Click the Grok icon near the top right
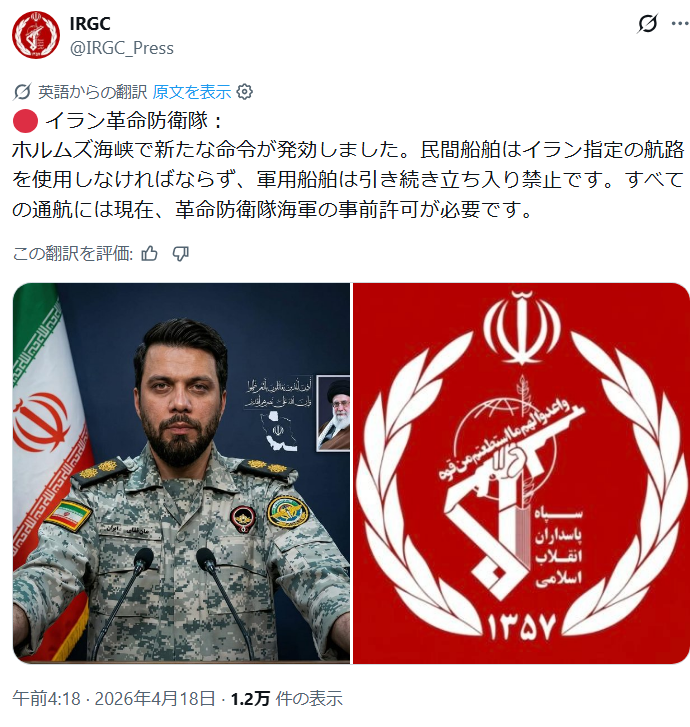Screen dimensions: 690x727 point(647,23)
